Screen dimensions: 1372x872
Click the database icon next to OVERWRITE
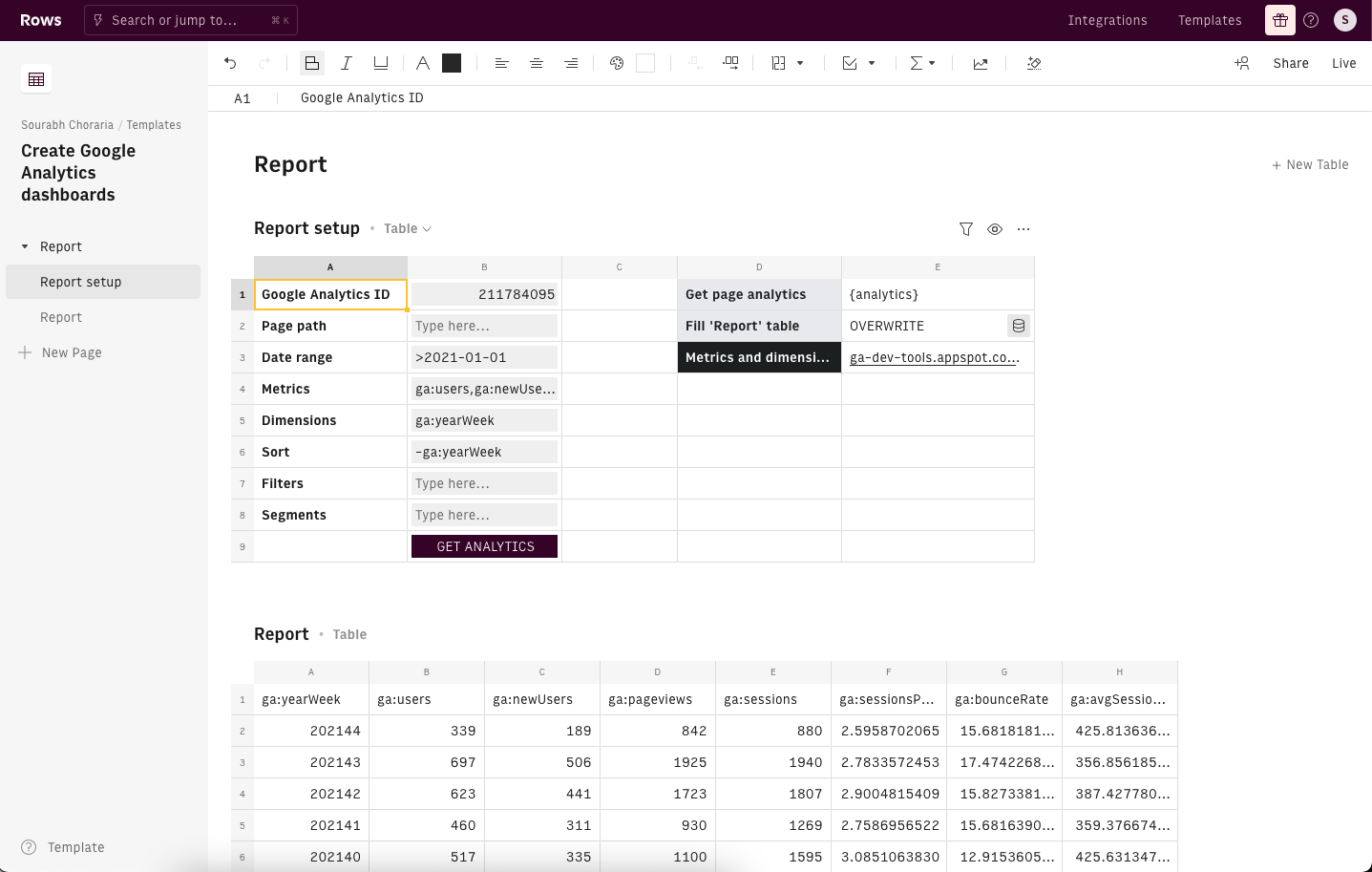(1019, 326)
